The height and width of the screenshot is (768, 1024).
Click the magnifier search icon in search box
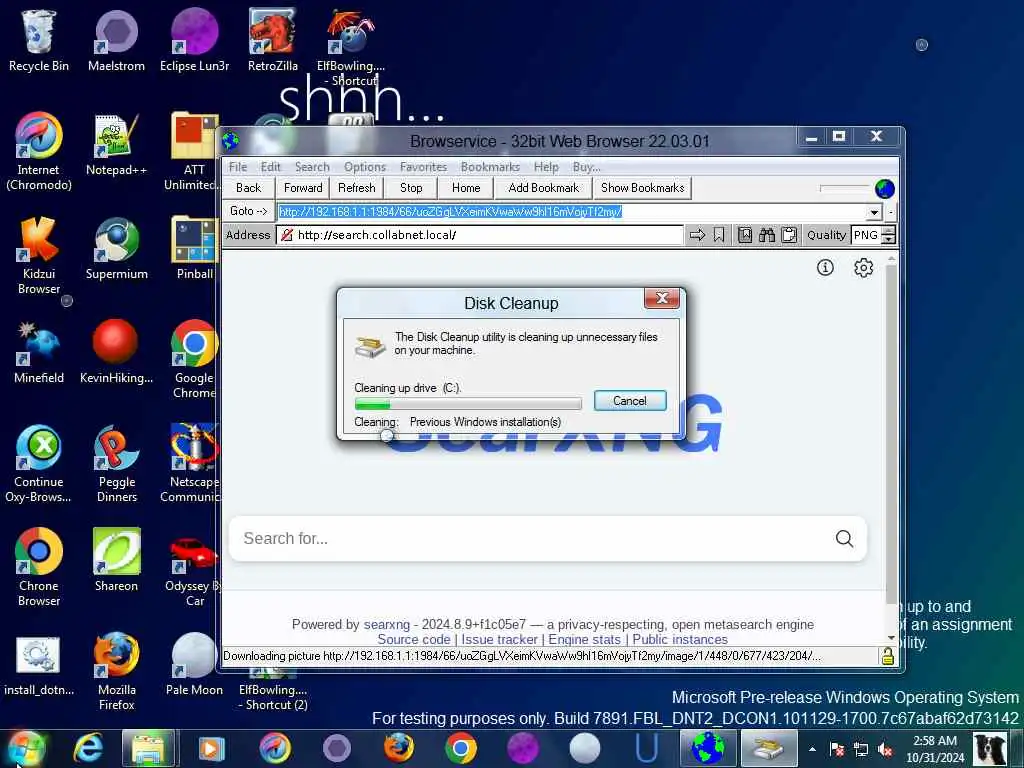pos(844,539)
